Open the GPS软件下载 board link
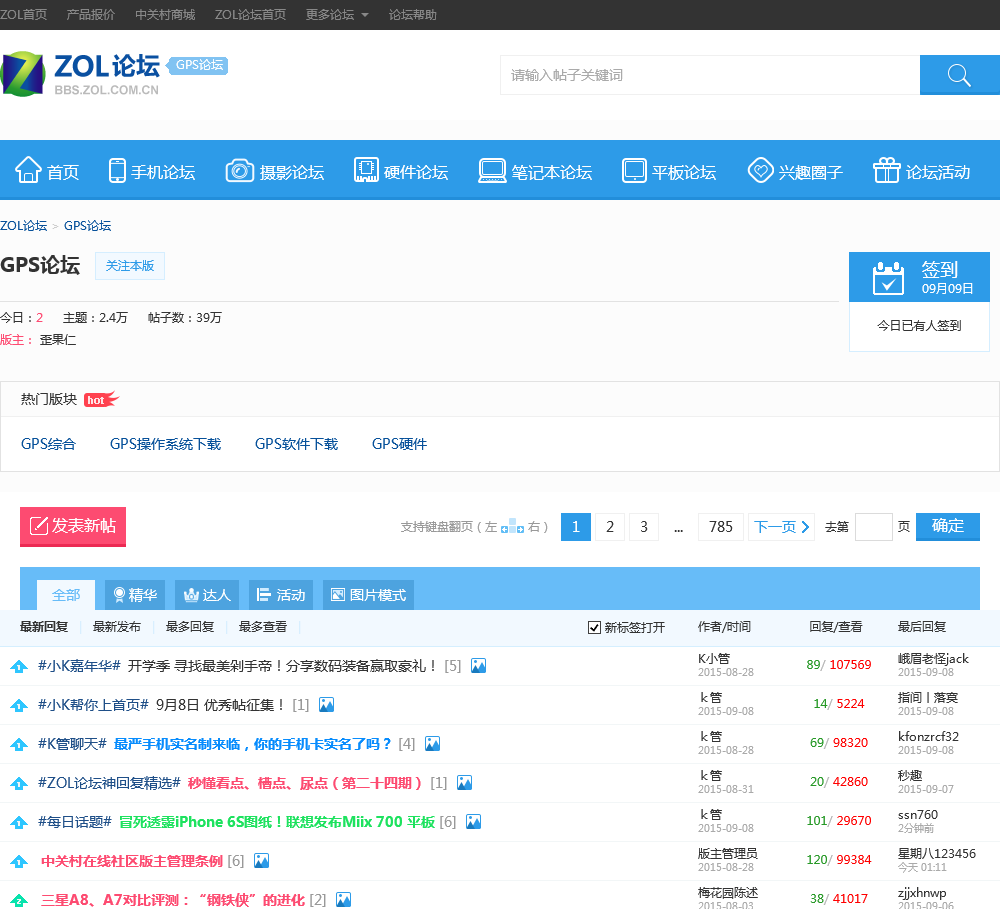 (297, 444)
